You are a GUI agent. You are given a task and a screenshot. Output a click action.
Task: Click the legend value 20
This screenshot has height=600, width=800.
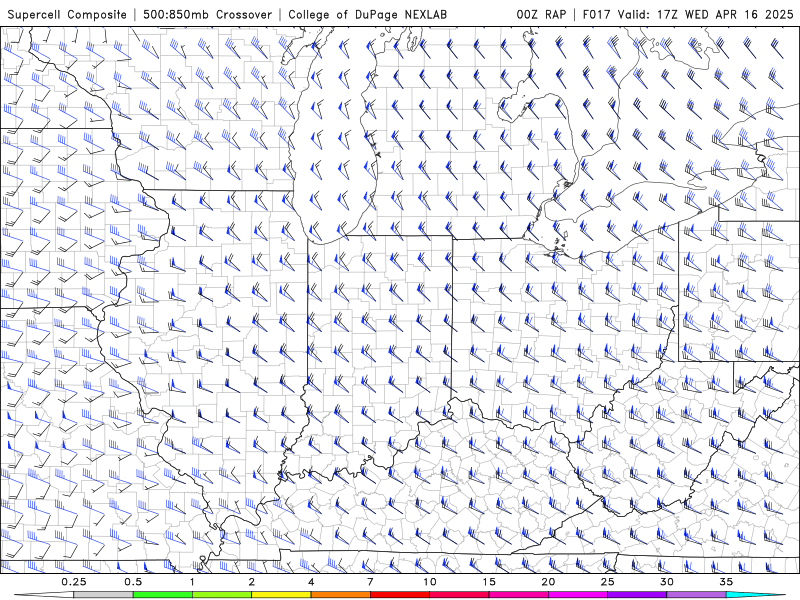click(548, 582)
